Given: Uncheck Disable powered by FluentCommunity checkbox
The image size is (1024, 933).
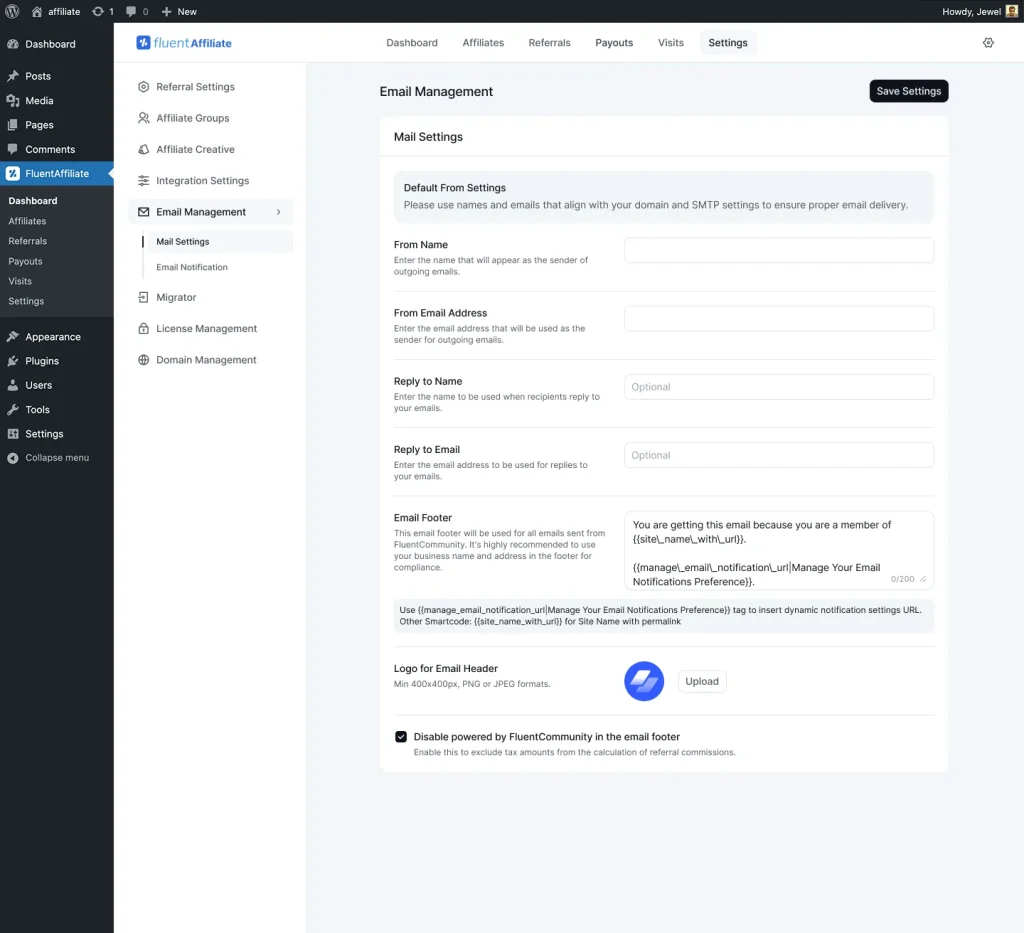Looking at the screenshot, I should (401, 736).
